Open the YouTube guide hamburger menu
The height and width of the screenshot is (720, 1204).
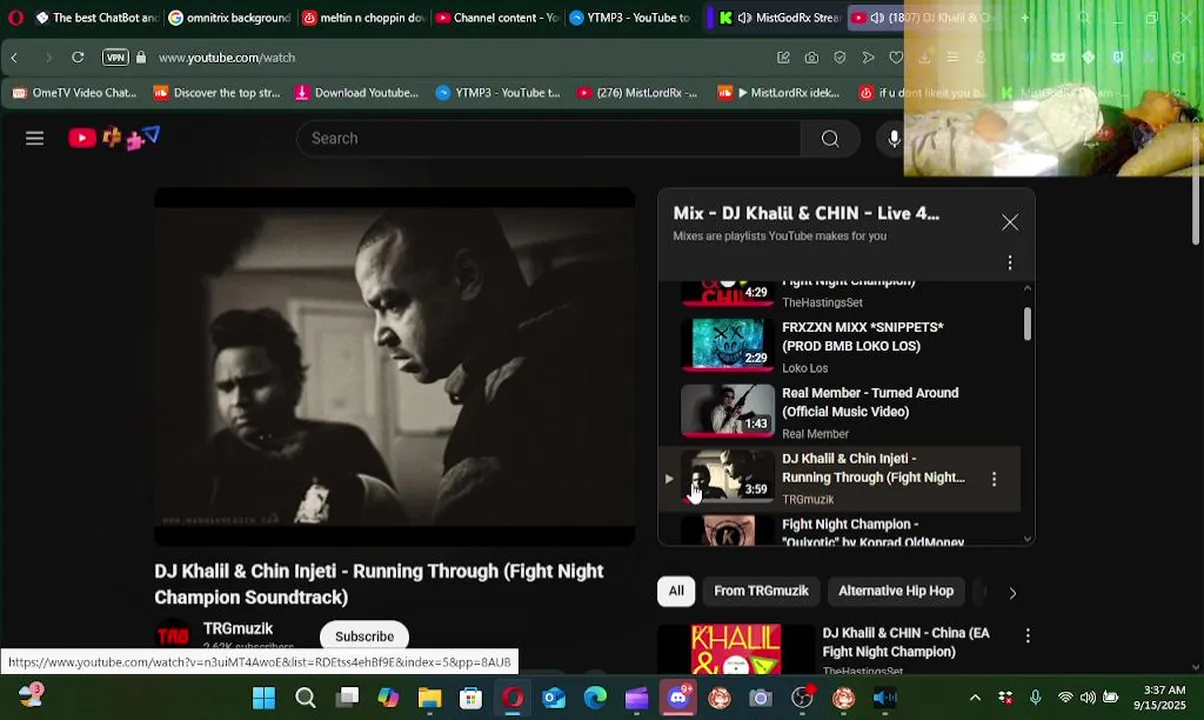coord(35,138)
